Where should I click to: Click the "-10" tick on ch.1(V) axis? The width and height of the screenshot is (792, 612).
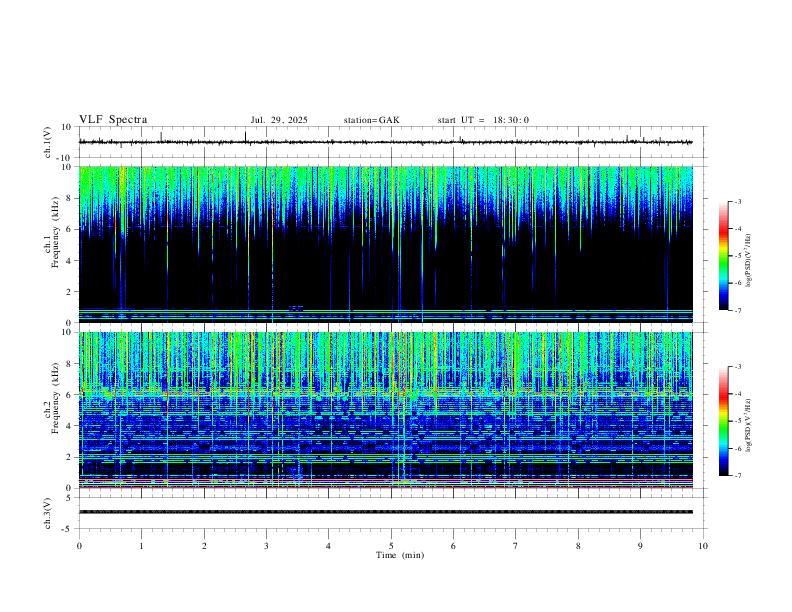coord(65,158)
